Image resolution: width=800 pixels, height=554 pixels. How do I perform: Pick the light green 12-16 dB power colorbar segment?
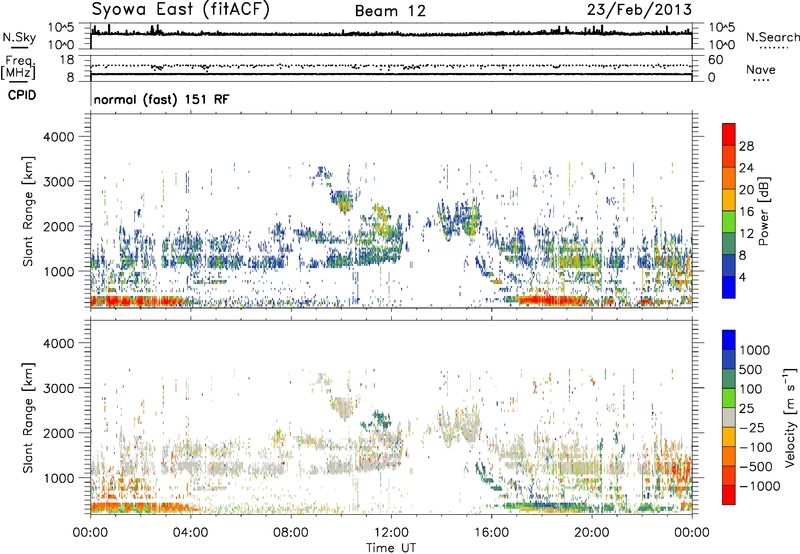[729, 222]
